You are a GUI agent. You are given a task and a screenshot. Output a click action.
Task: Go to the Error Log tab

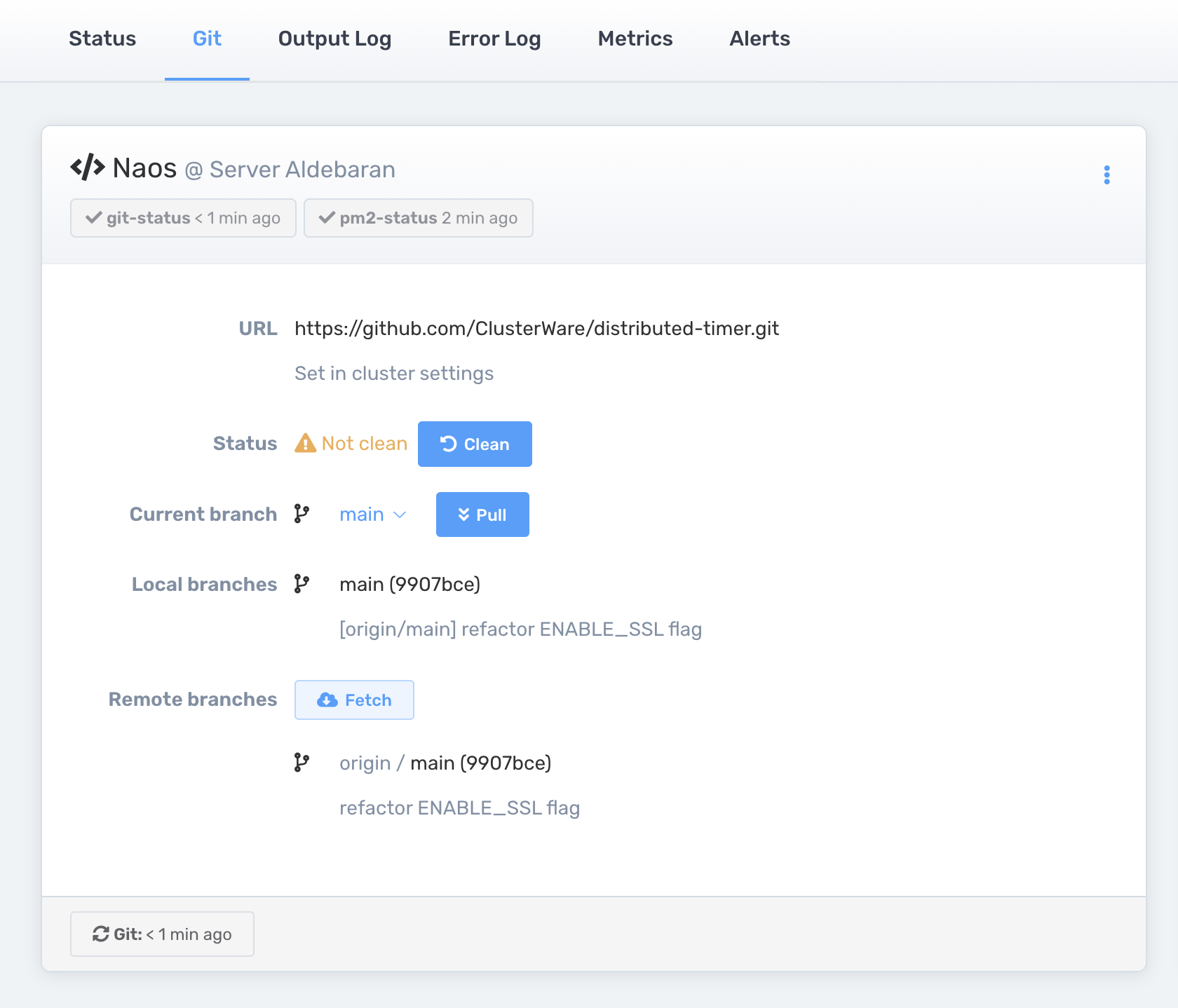pyautogui.click(x=494, y=39)
